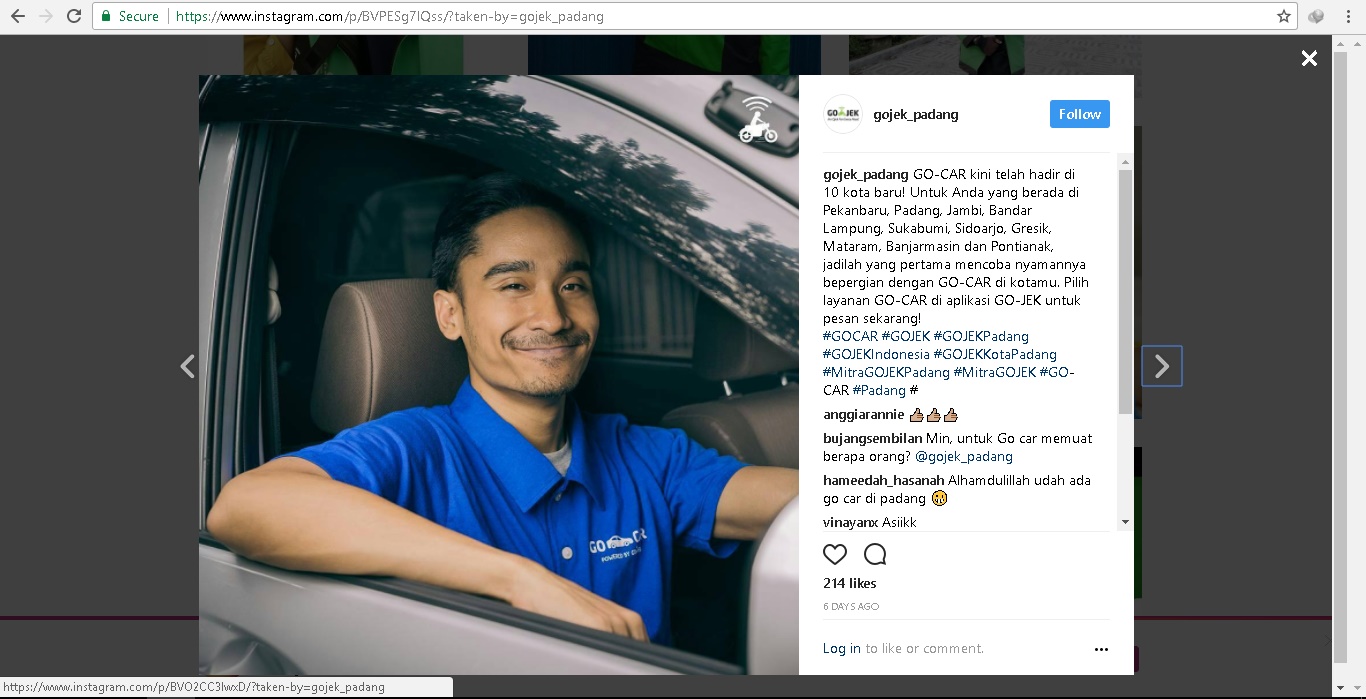This screenshot has width=1366, height=699.
Task: Open the #MitraGOJEKPadang hashtag
Action: (886, 372)
